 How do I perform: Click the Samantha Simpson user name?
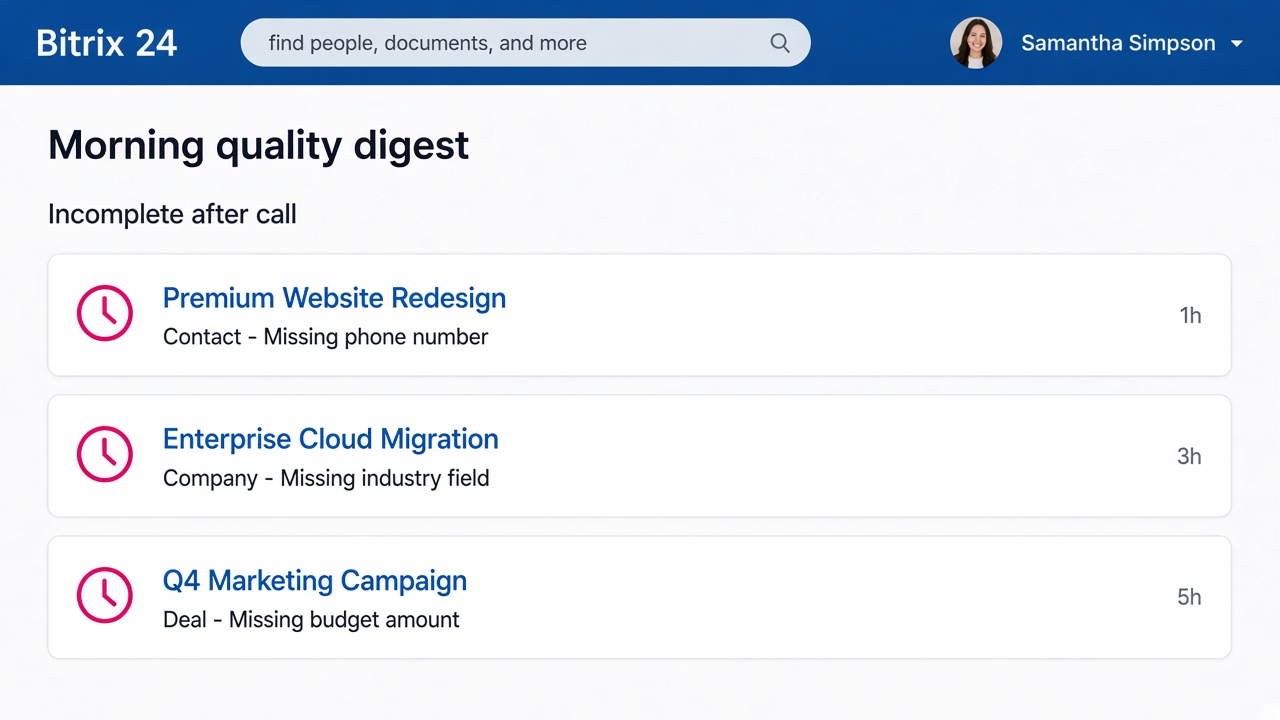coord(1118,43)
